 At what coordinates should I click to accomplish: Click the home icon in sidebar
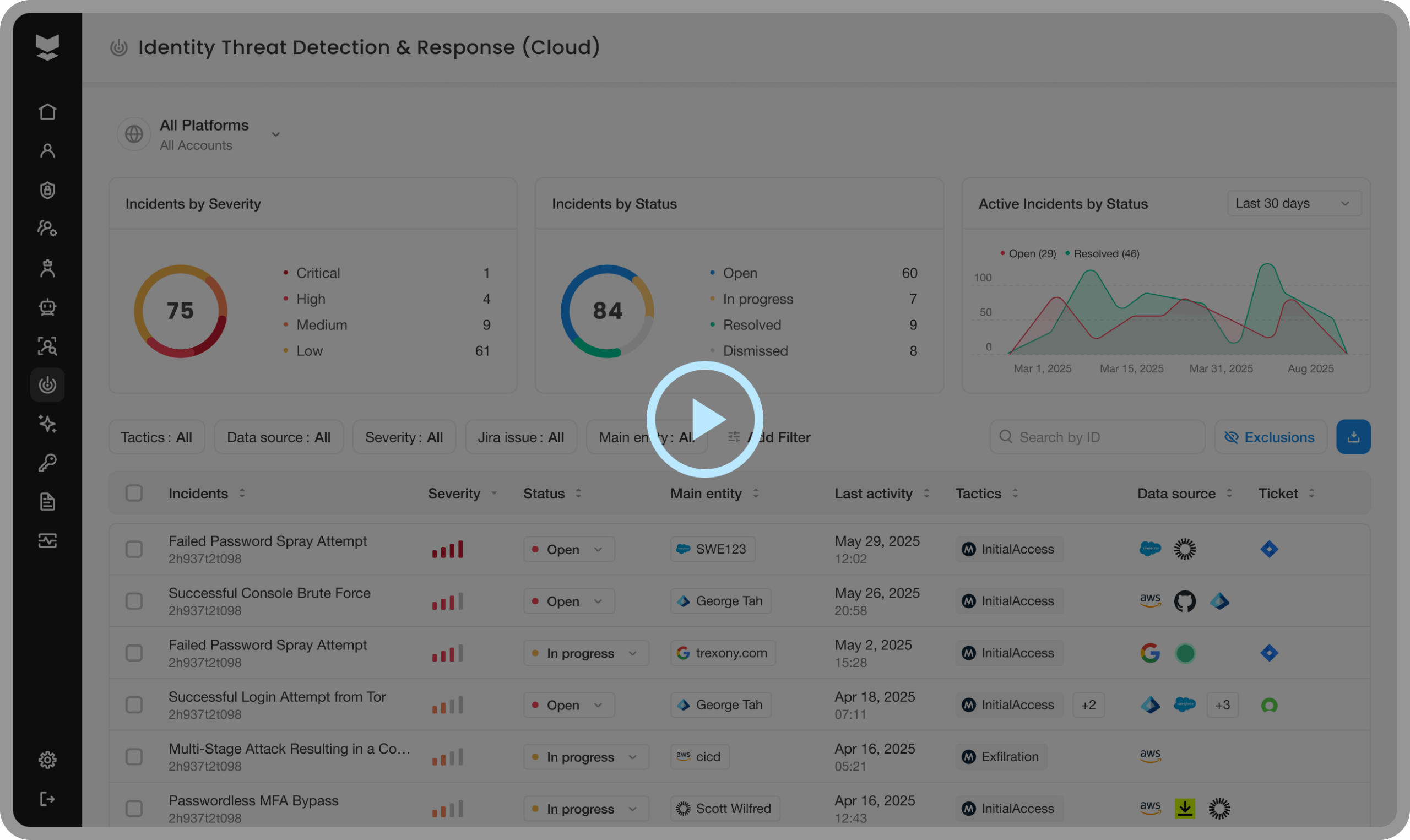click(x=47, y=111)
